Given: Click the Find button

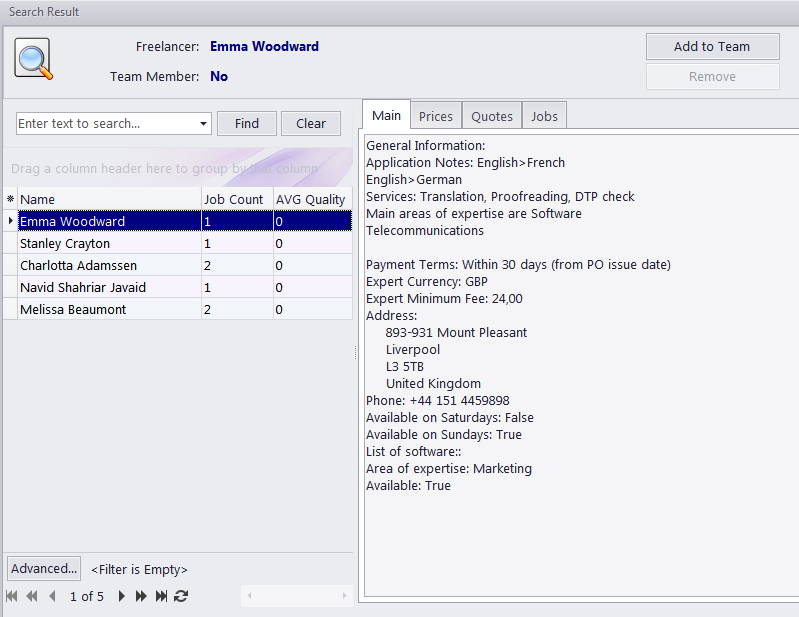Looking at the screenshot, I should pyautogui.click(x=247, y=123).
